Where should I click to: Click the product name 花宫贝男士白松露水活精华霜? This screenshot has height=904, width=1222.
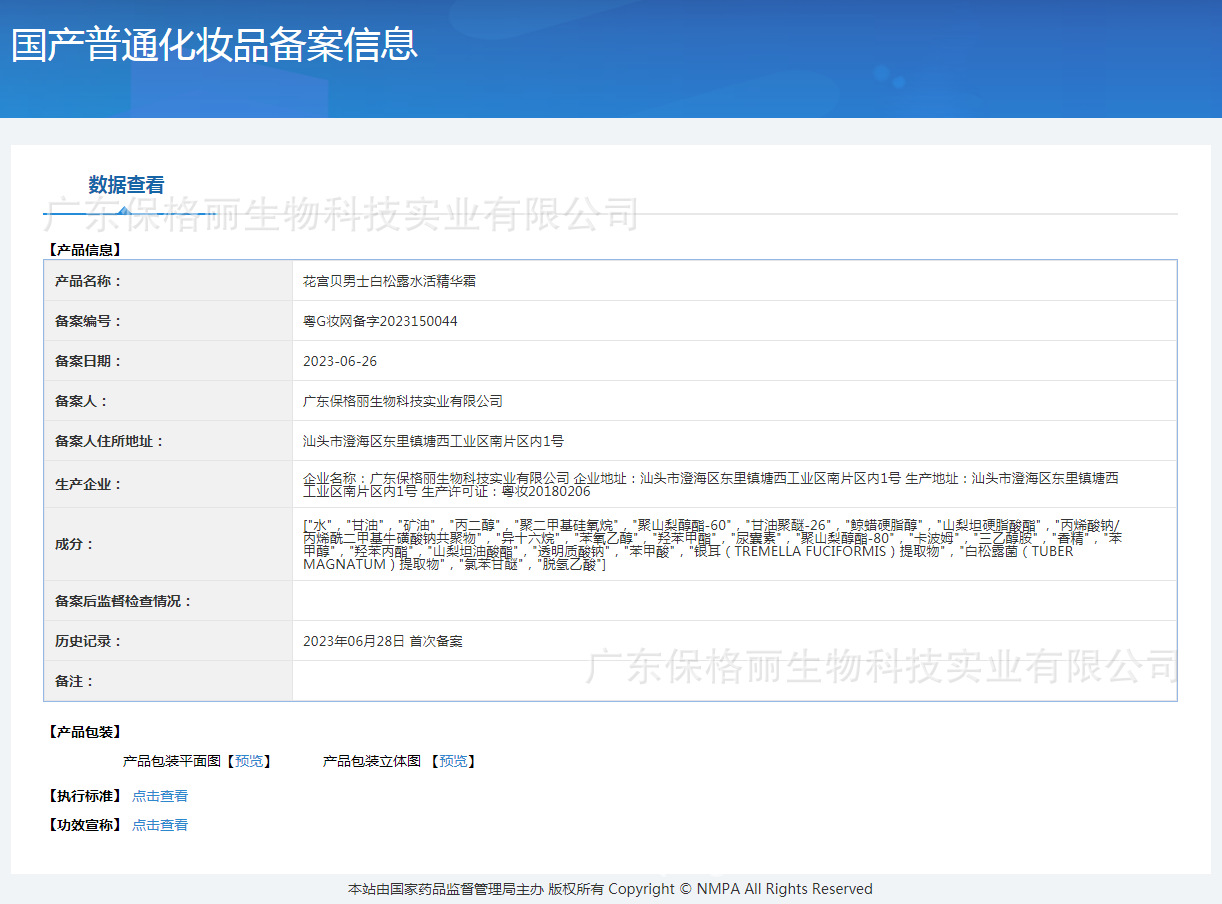389,281
